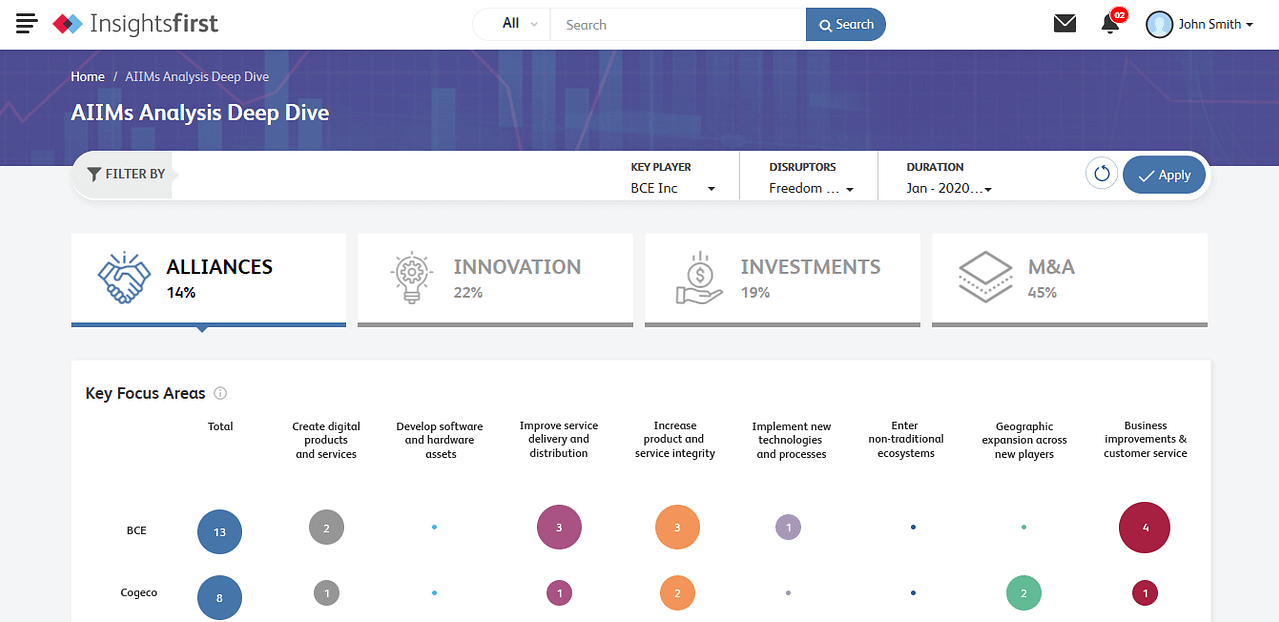
Task: Go to Home breadcrumb link
Action: (x=88, y=76)
